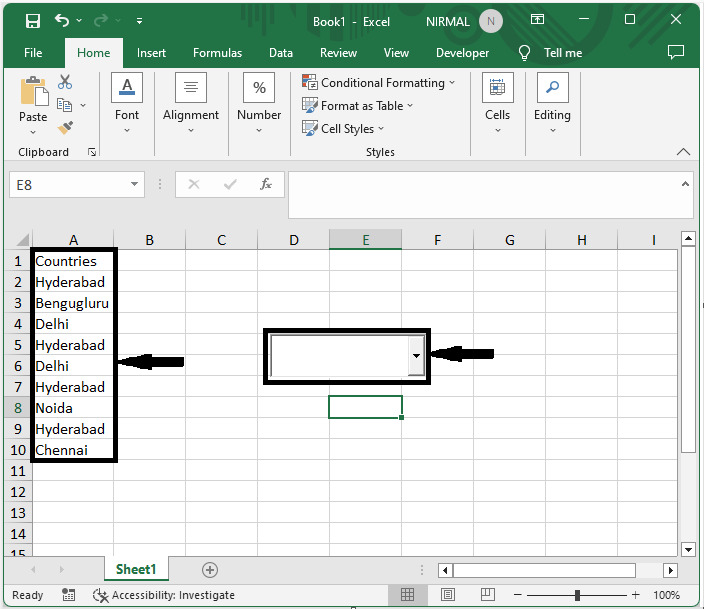This screenshot has width=704, height=609.
Task: Open Conditional Formatting menu
Action: [378, 83]
